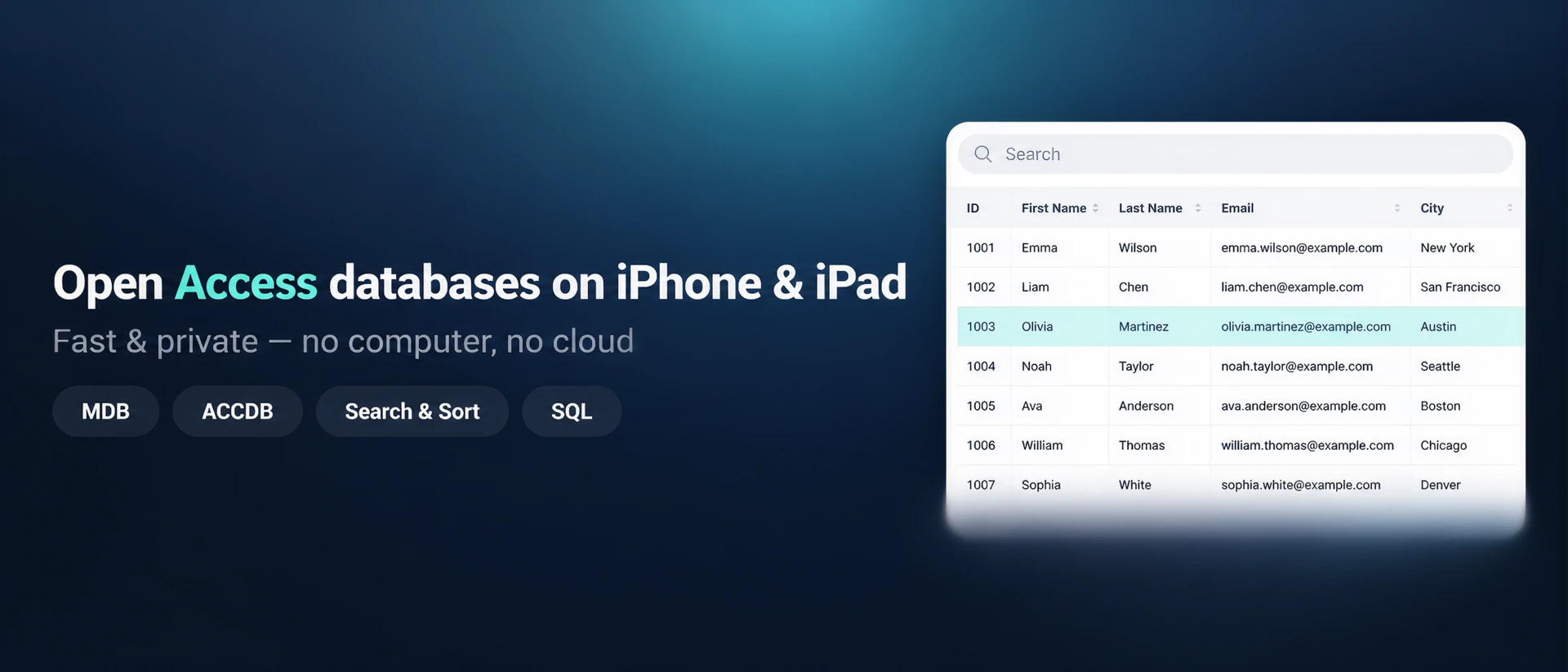Click sophia.white@example.com email cell
The height and width of the screenshot is (672, 1568).
[x=1301, y=485]
